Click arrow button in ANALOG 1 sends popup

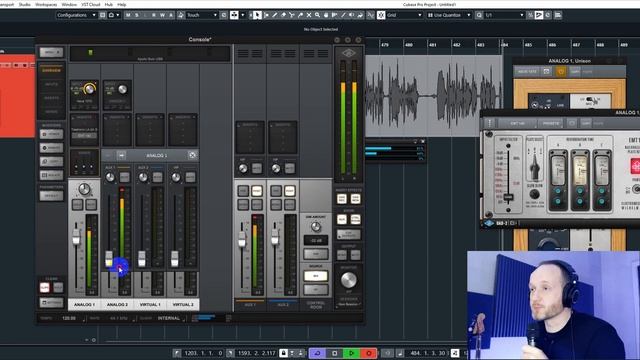(x=121, y=155)
